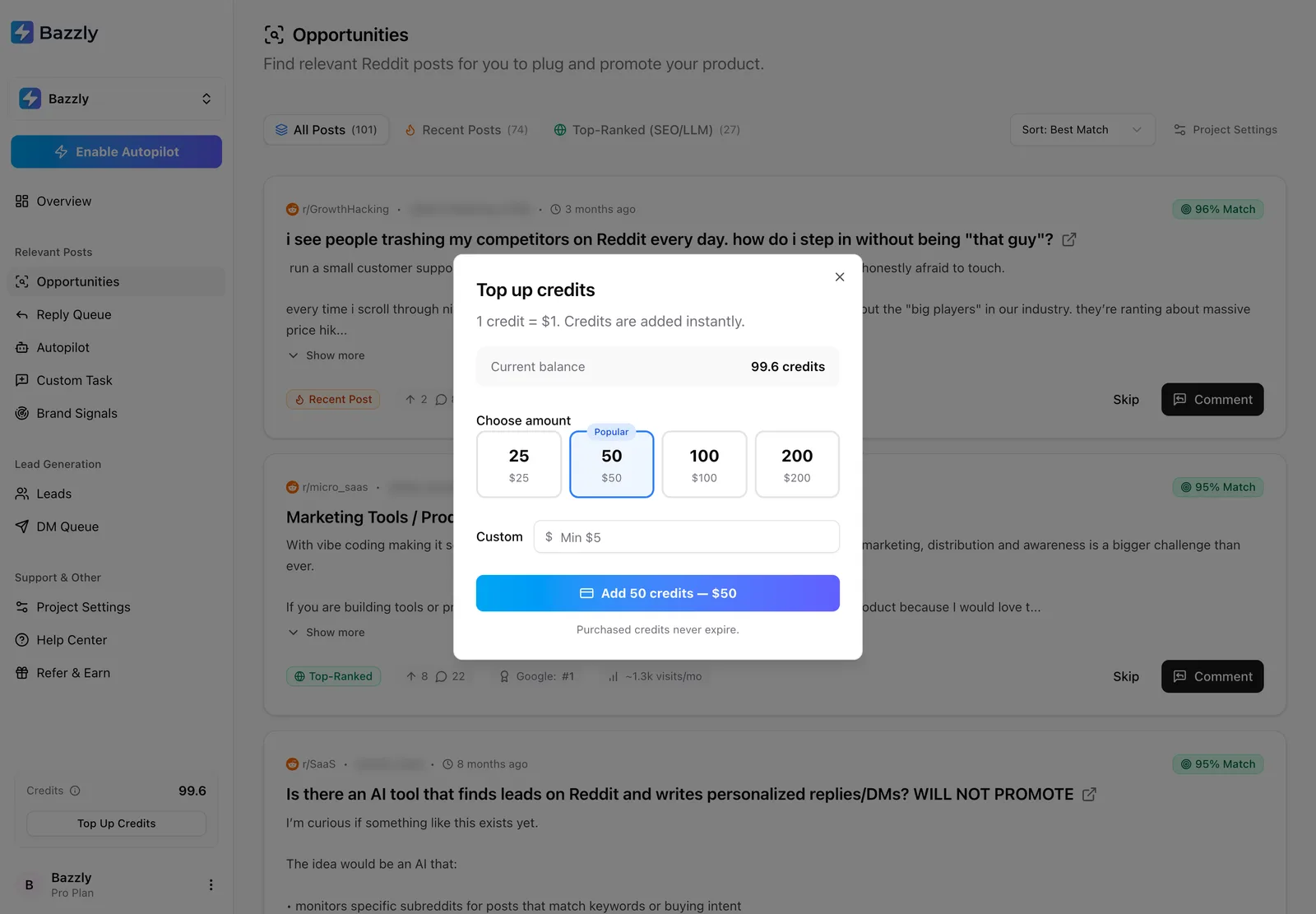Skip the micro_saas Marketing Tools post
Viewport: 1316px width, 914px height.
point(1126,677)
